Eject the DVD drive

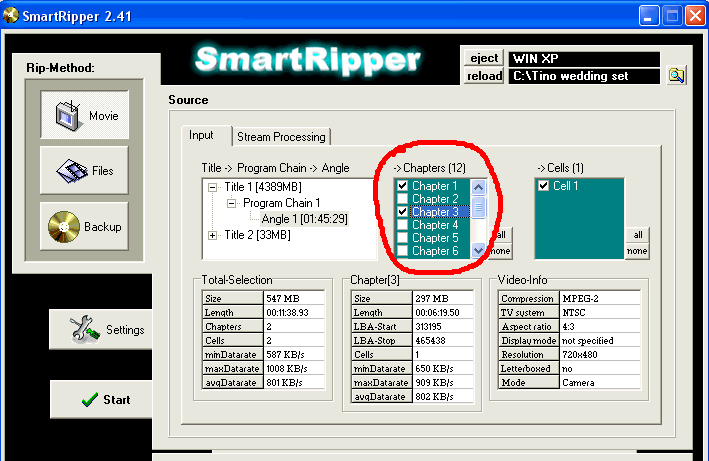(x=484, y=58)
